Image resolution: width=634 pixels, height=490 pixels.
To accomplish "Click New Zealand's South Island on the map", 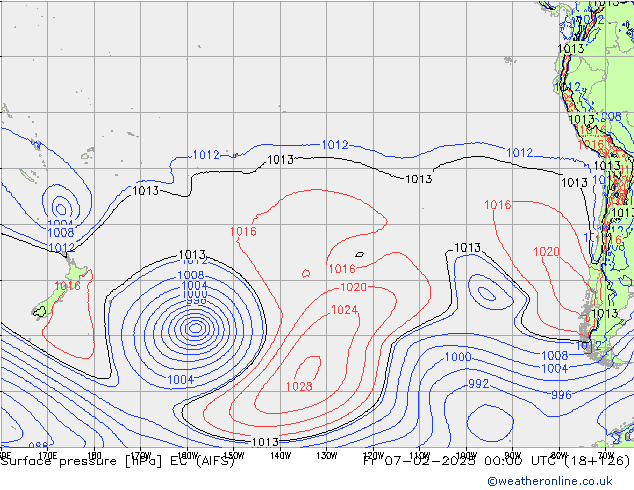I will 51,301.
